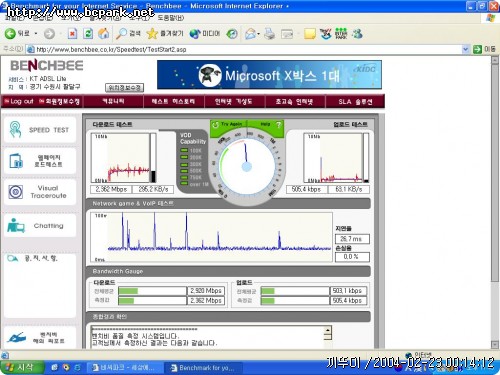Viewport: 500px width, 375px height.
Task: Click the BENCHBEE logo
Action: point(47,65)
